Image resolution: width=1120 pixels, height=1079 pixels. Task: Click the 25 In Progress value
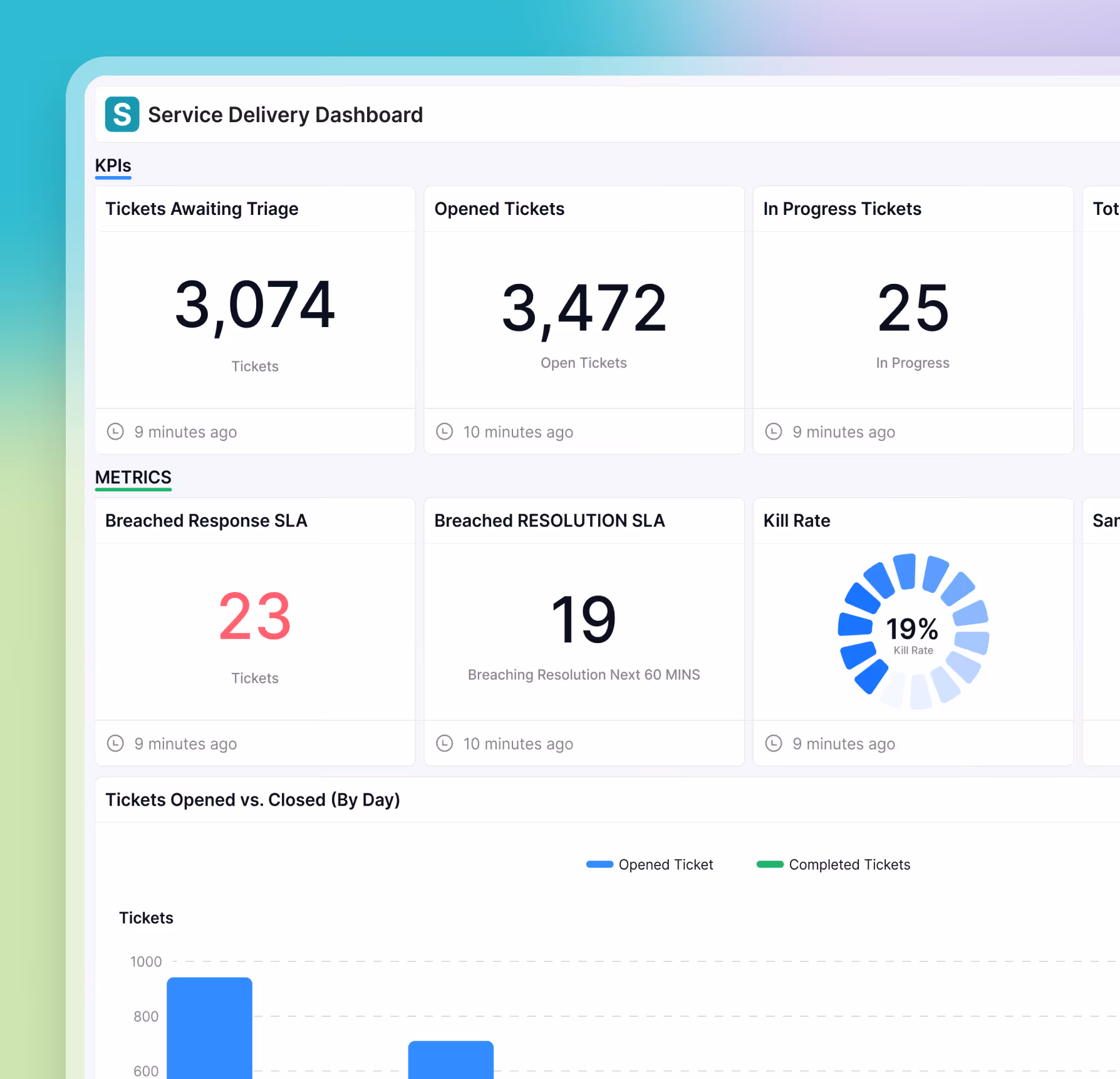pos(913,308)
